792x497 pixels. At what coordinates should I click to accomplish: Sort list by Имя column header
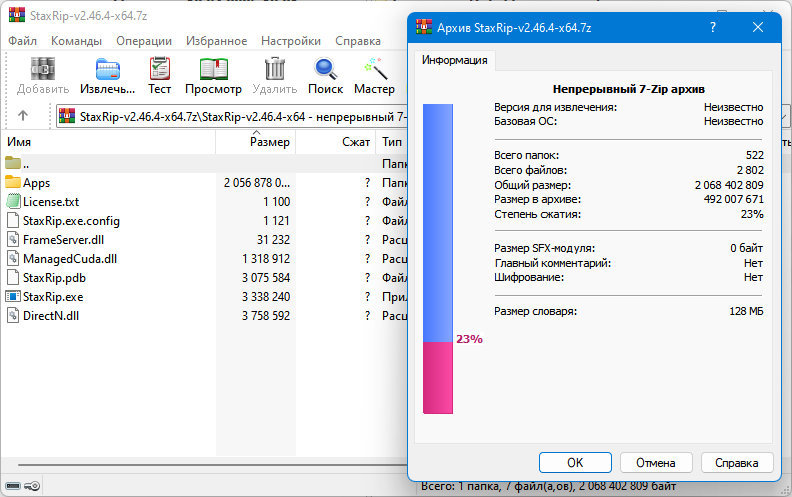click(108, 142)
